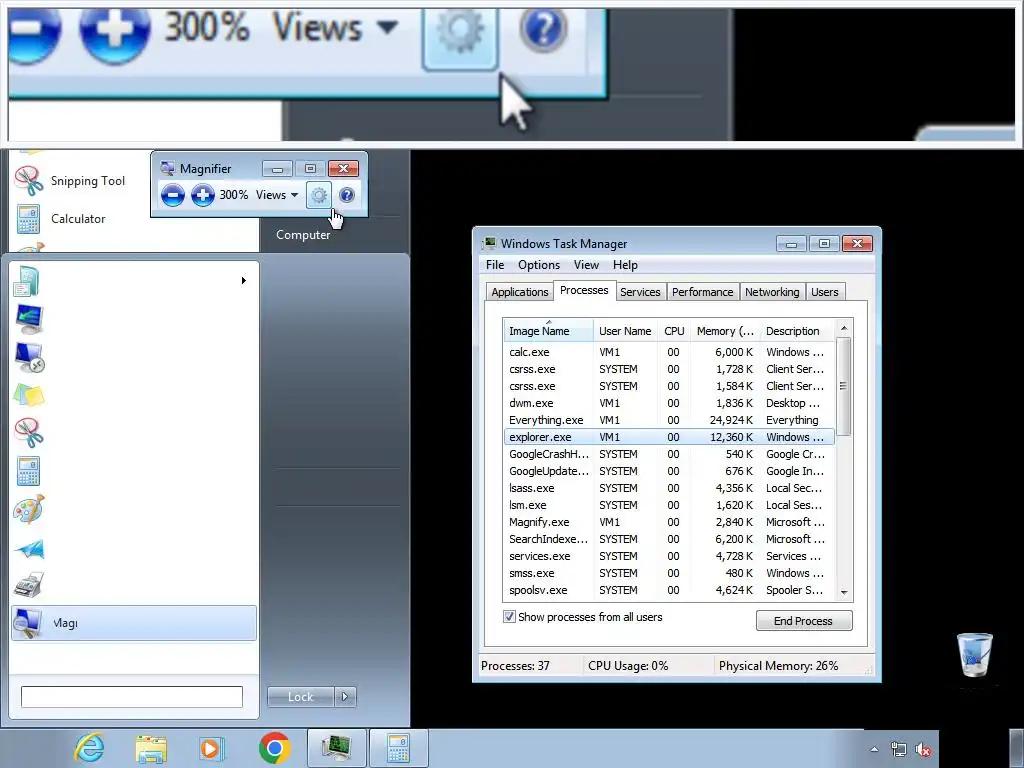This screenshot has width=1024, height=768.
Task: Show hidden tray icons arrow
Action: [x=874, y=749]
